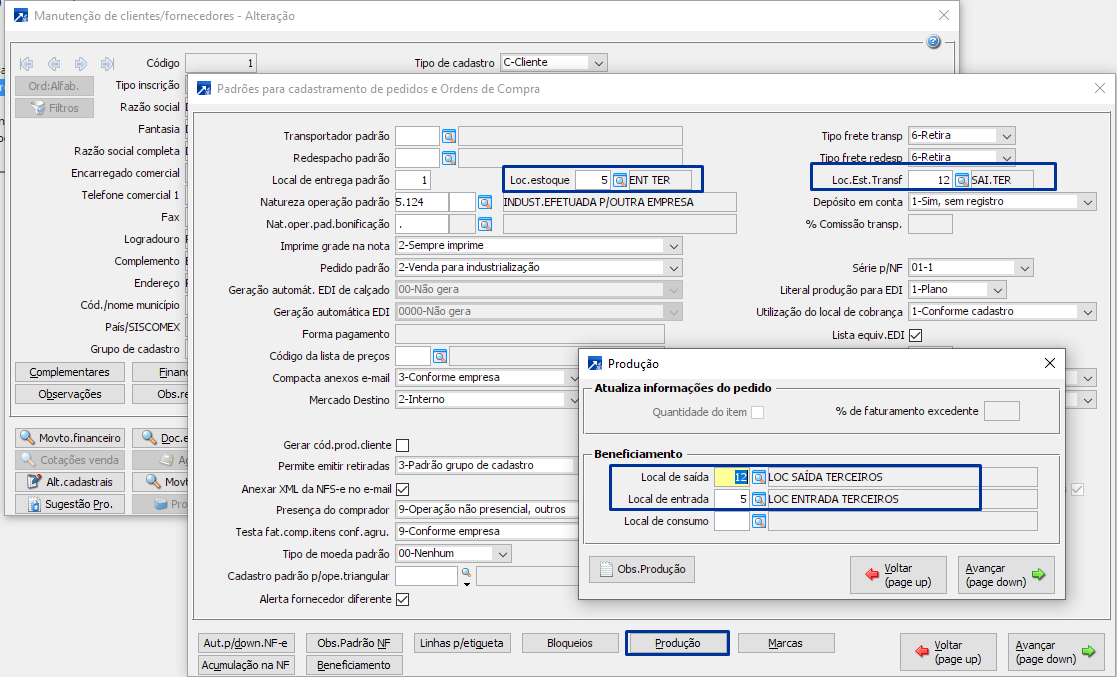The height and width of the screenshot is (677, 1117).
Task: Open Nat.oper.pad.bonificação lookup icon
Action: tap(485, 224)
